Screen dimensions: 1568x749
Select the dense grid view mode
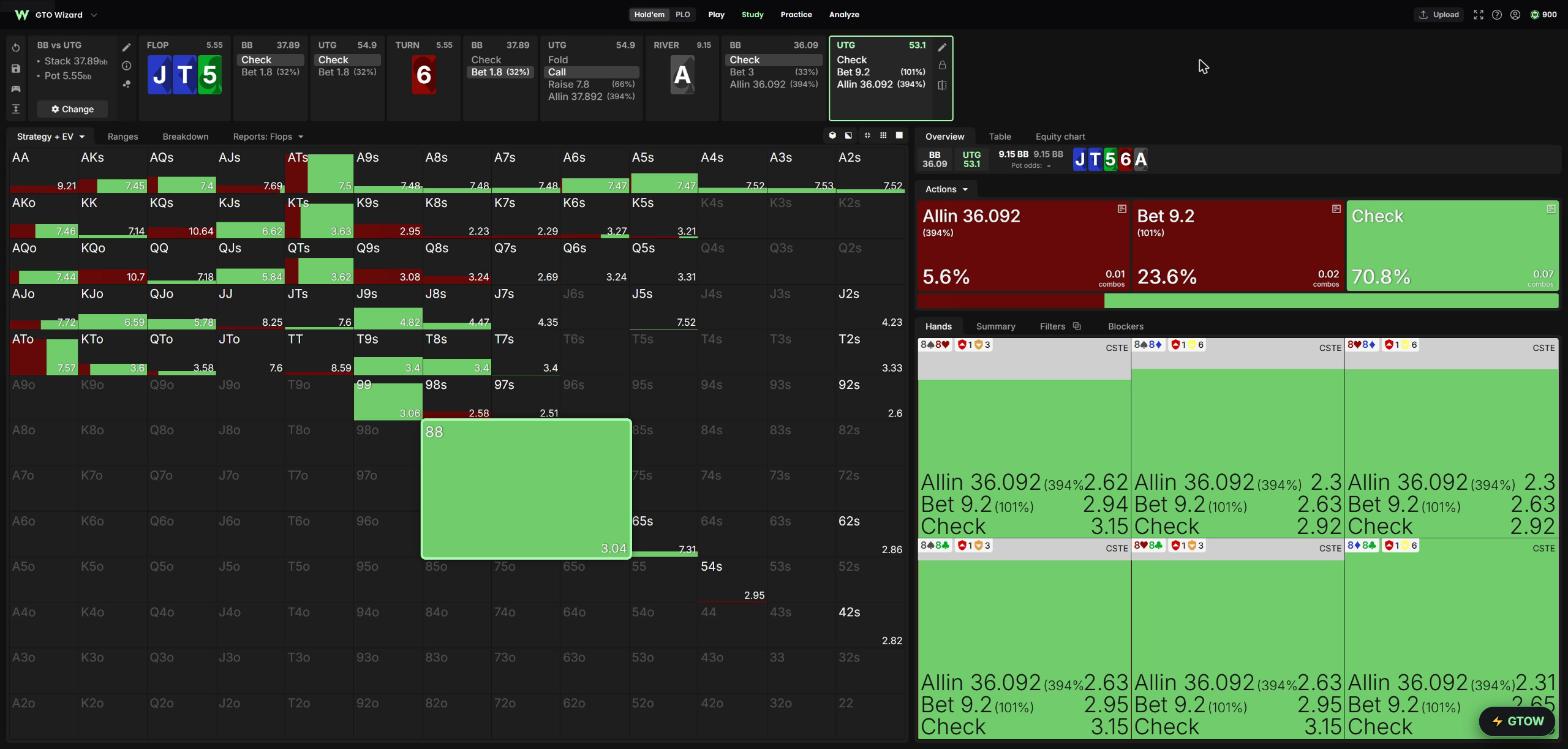883,136
